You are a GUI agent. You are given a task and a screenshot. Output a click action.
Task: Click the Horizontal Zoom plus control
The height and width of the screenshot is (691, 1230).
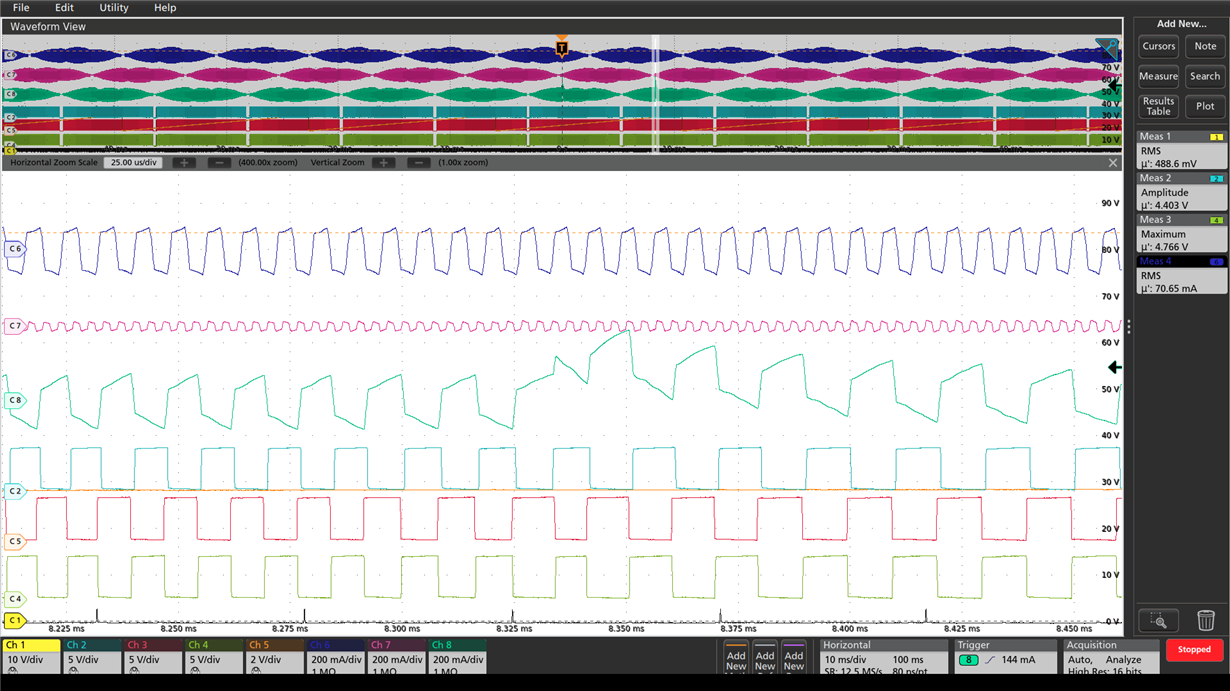[x=184, y=163]
